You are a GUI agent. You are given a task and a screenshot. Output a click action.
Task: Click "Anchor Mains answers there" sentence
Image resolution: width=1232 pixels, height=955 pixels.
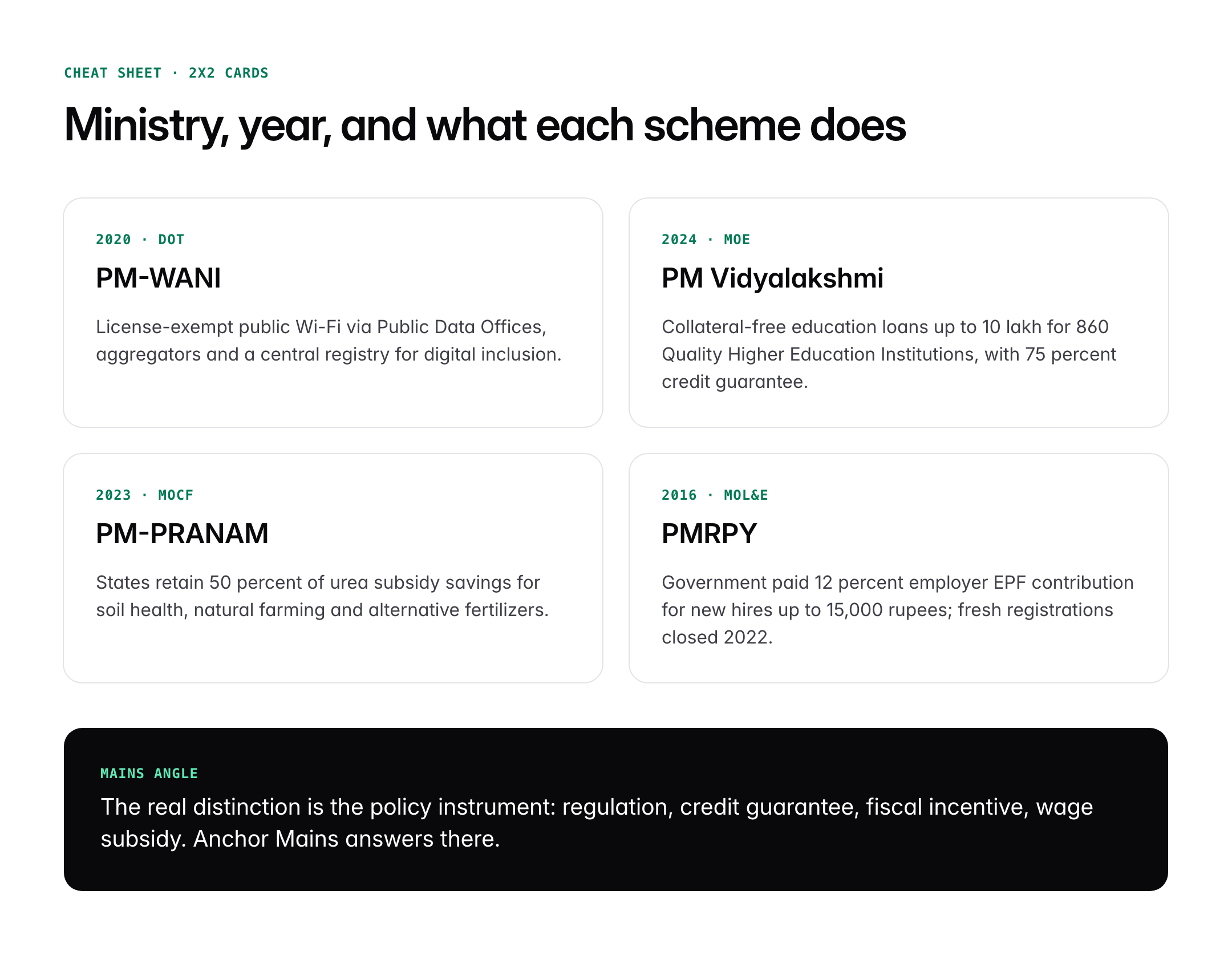[x=346, y=839]
